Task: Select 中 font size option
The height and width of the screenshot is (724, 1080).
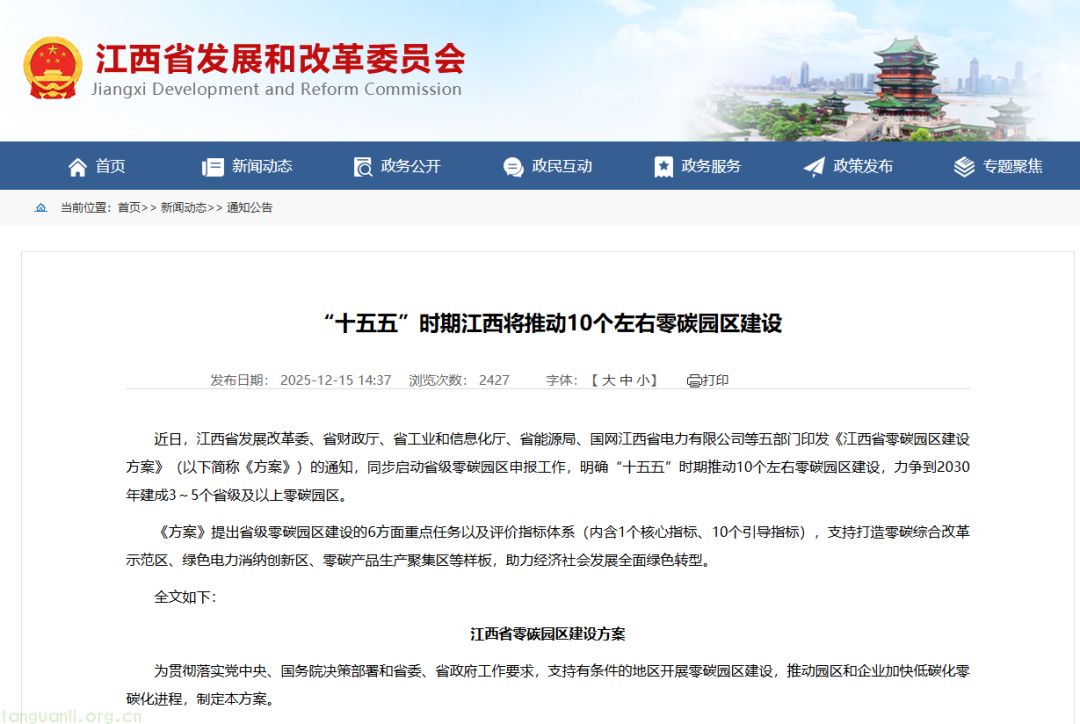Action: click(x=626, y=380)
